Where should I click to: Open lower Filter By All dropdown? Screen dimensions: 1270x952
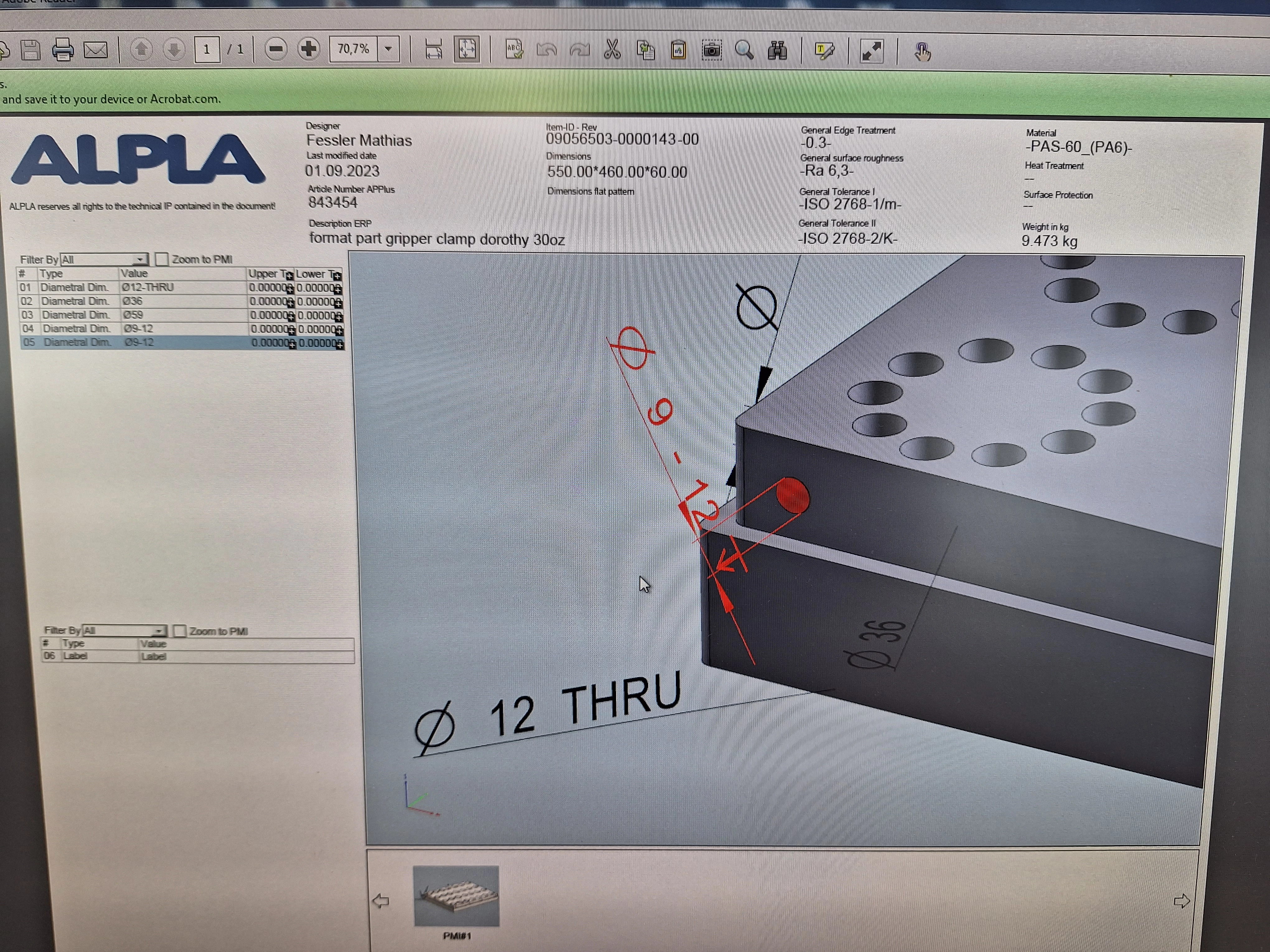click(x=159, y=631)
